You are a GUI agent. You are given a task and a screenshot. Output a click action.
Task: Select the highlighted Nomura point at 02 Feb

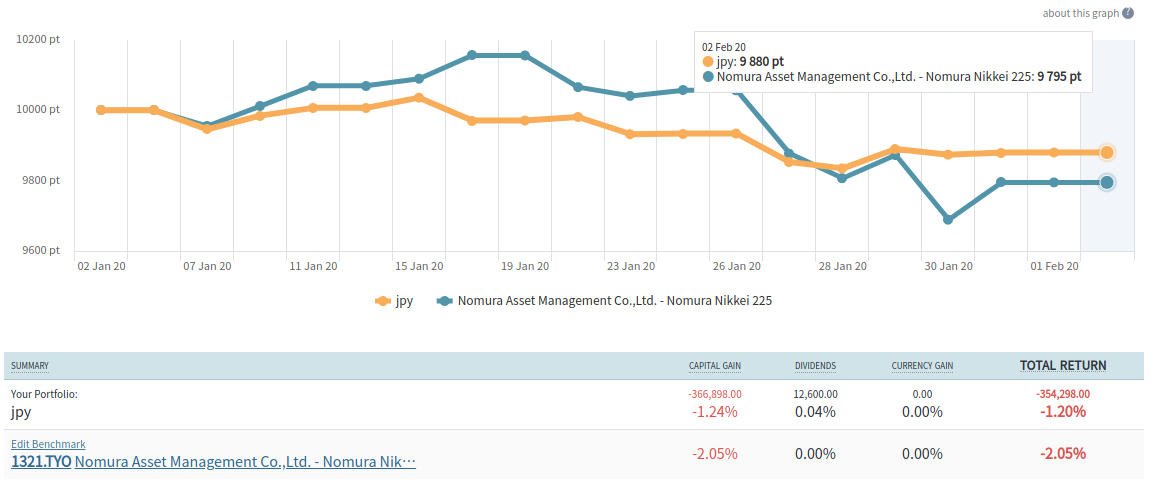click(1107, 182)
